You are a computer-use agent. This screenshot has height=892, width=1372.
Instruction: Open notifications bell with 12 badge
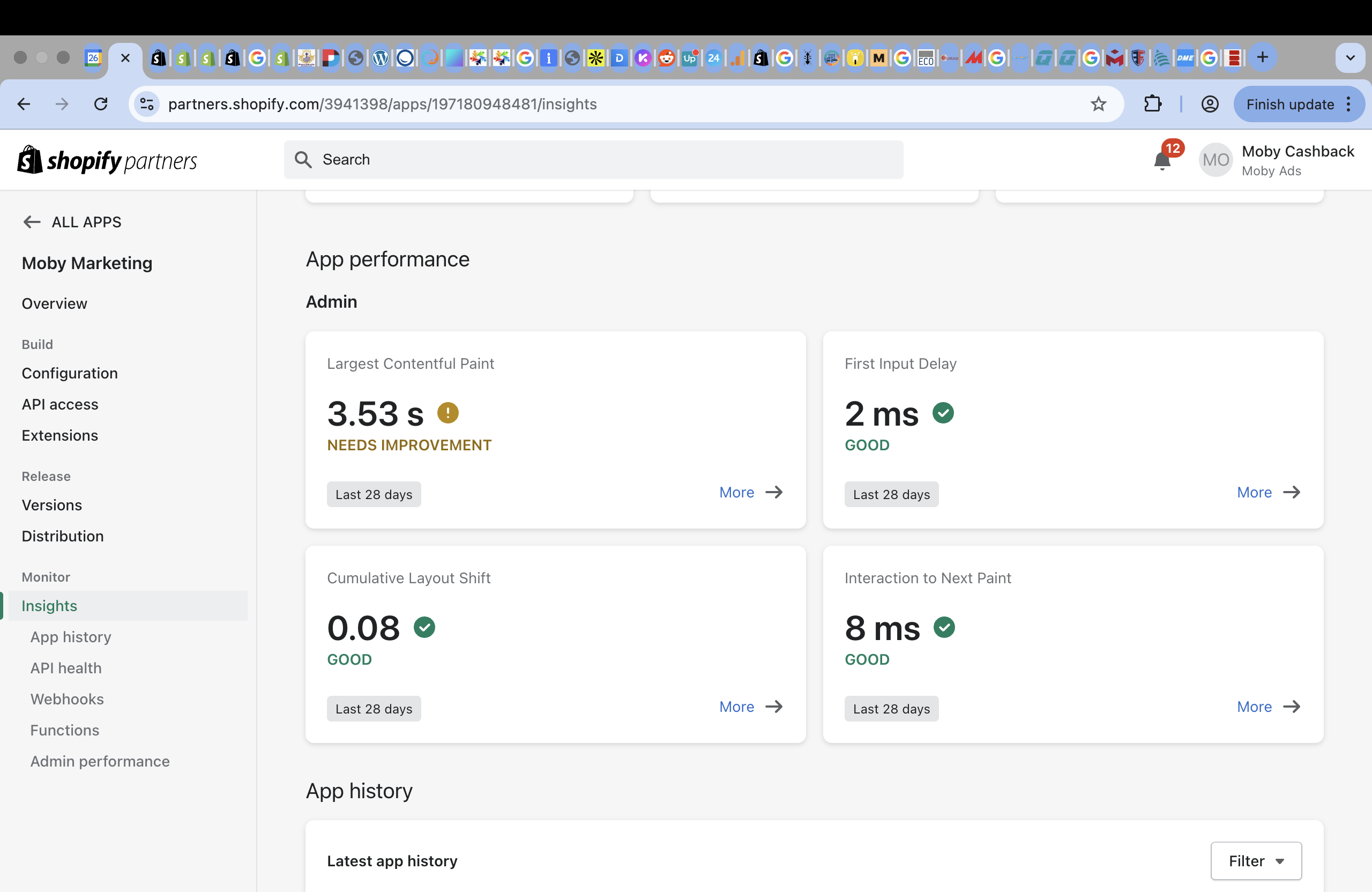click(x=1163, y=160)
